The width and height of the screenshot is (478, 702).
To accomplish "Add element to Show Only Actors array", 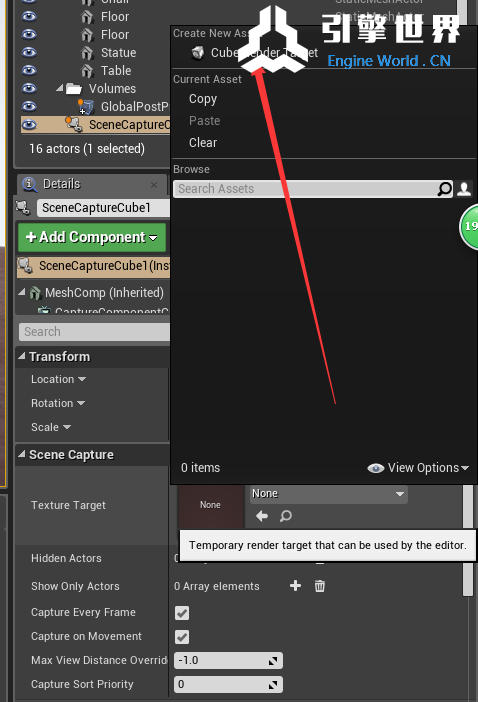I will click(295, 586).
